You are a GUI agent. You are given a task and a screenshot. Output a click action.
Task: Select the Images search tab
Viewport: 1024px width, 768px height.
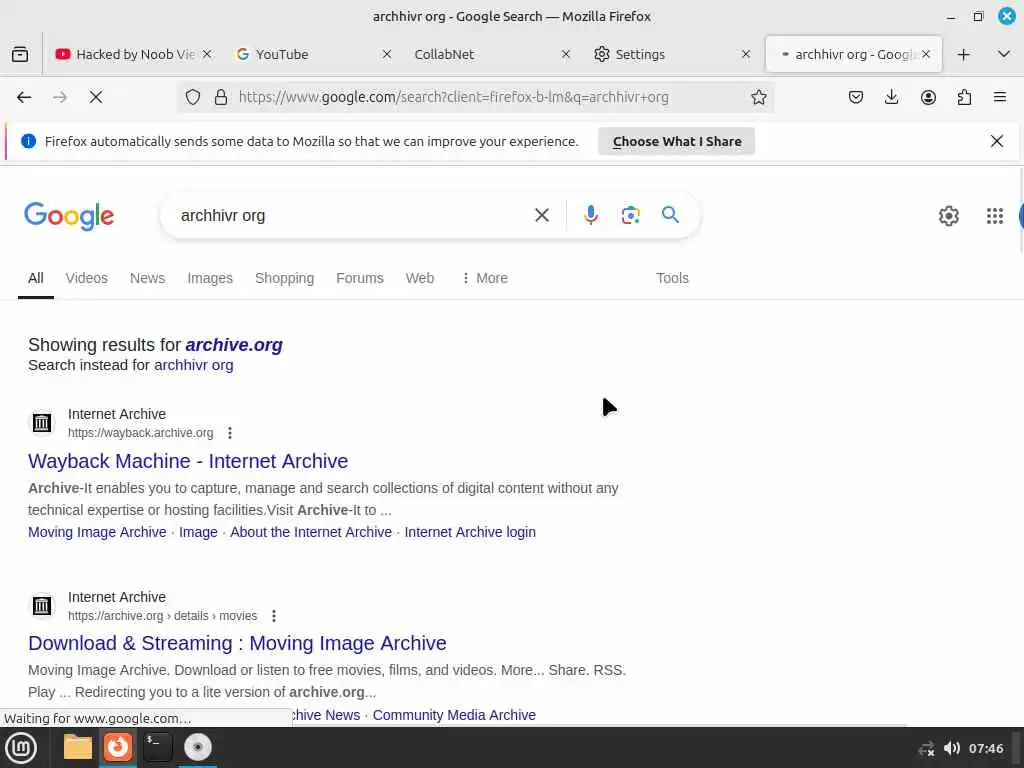click(x=210, y=278)
